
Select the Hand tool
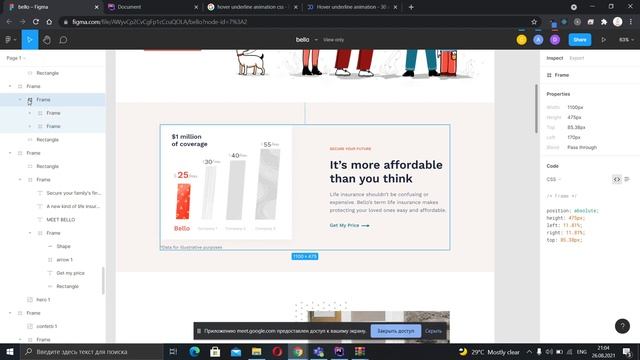point(47,40)
